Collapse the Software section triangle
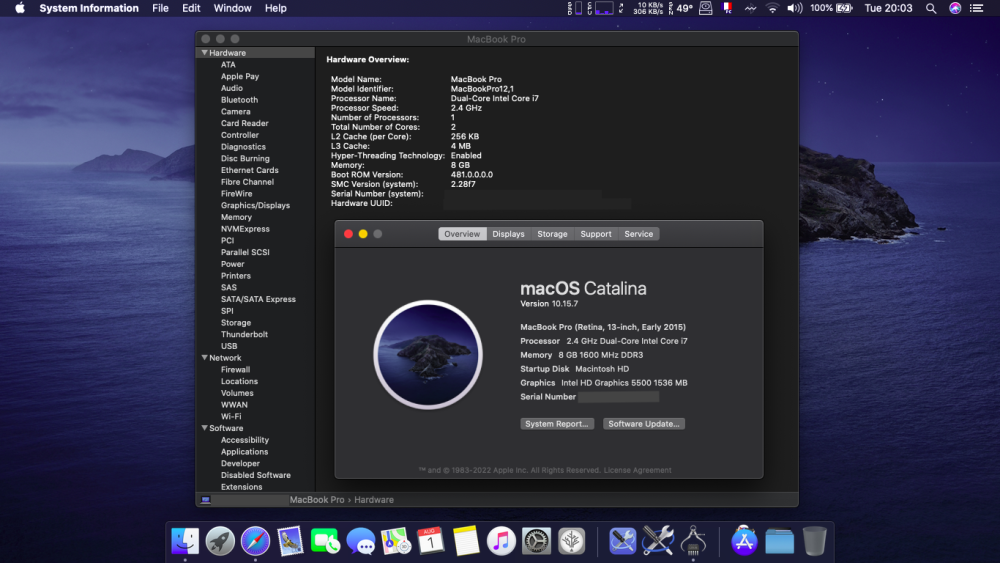The height and width of the screenshot is (563, 1000). coord(204,428)
